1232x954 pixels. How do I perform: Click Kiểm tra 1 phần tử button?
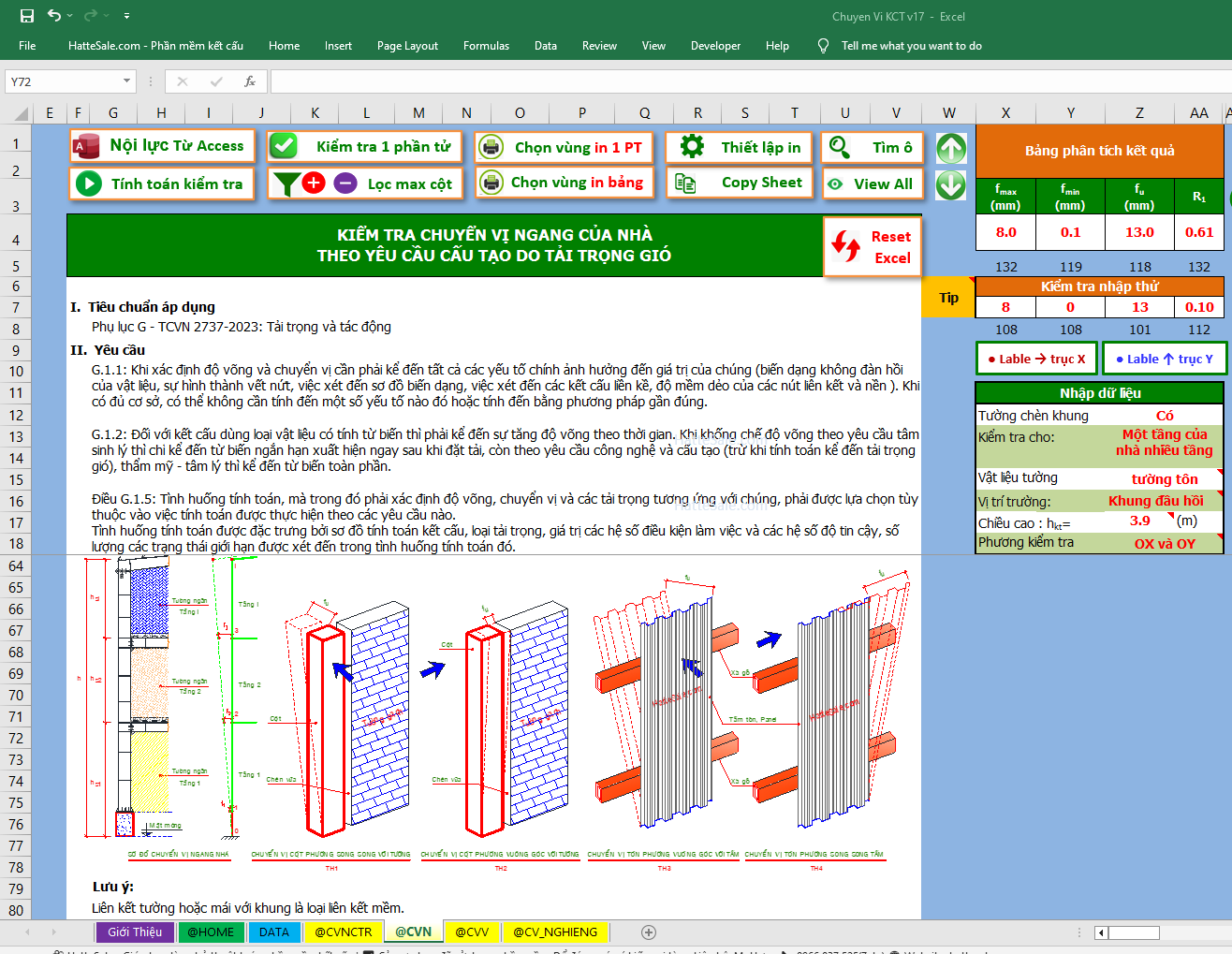click(x=366, y=146)
